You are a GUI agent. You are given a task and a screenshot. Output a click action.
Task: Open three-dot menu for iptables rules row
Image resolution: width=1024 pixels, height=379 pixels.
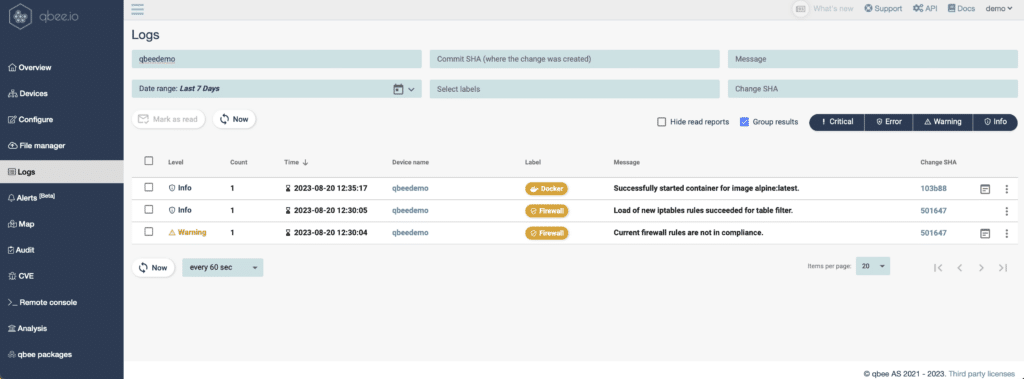coord(1006,211)
